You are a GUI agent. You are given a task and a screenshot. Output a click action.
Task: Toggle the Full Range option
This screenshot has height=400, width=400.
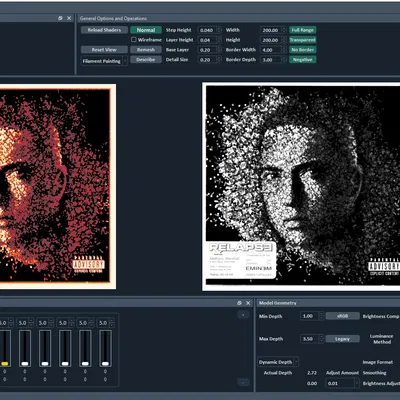pos(302,30)
